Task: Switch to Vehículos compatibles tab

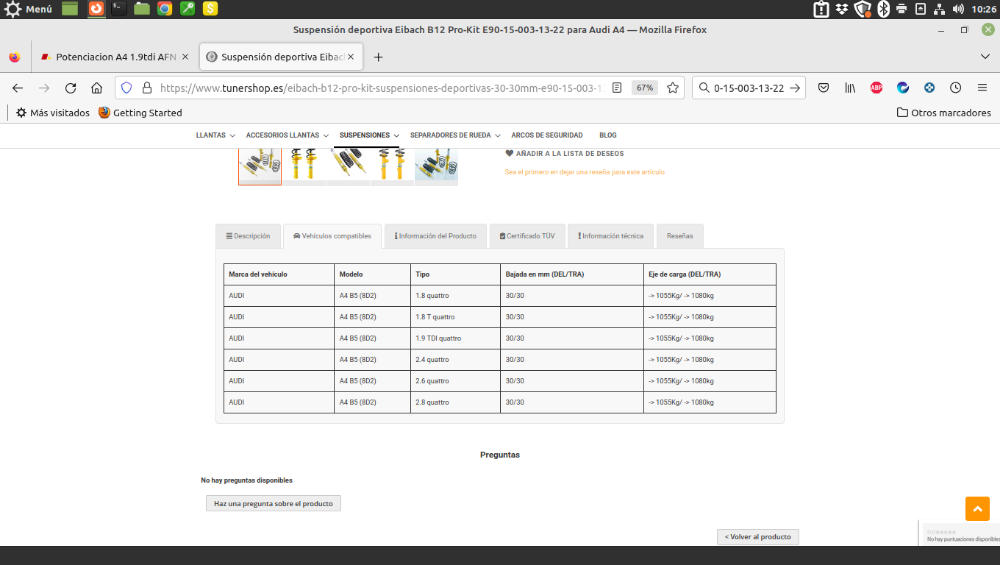Action: (x=332, y=236)
